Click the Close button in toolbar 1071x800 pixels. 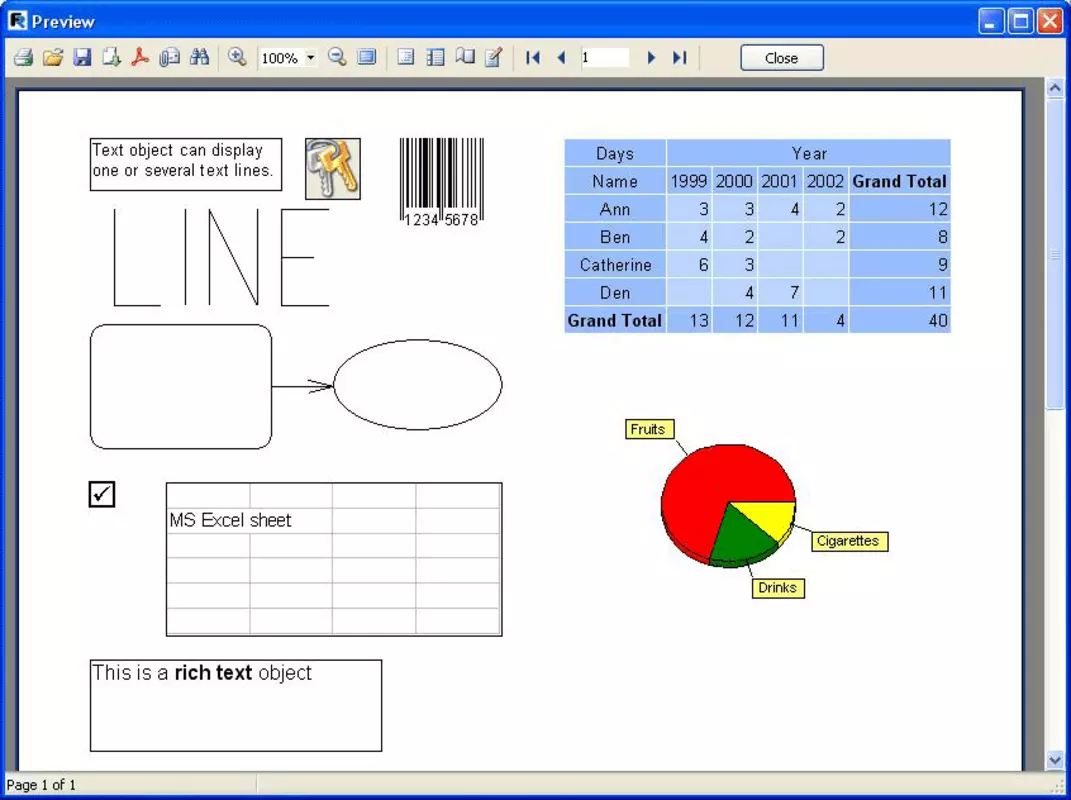tap(781, 58)
